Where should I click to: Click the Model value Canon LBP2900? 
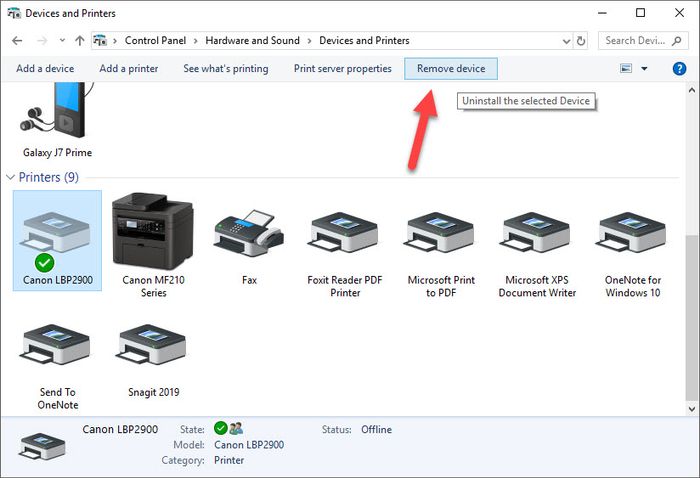point(249,445)
